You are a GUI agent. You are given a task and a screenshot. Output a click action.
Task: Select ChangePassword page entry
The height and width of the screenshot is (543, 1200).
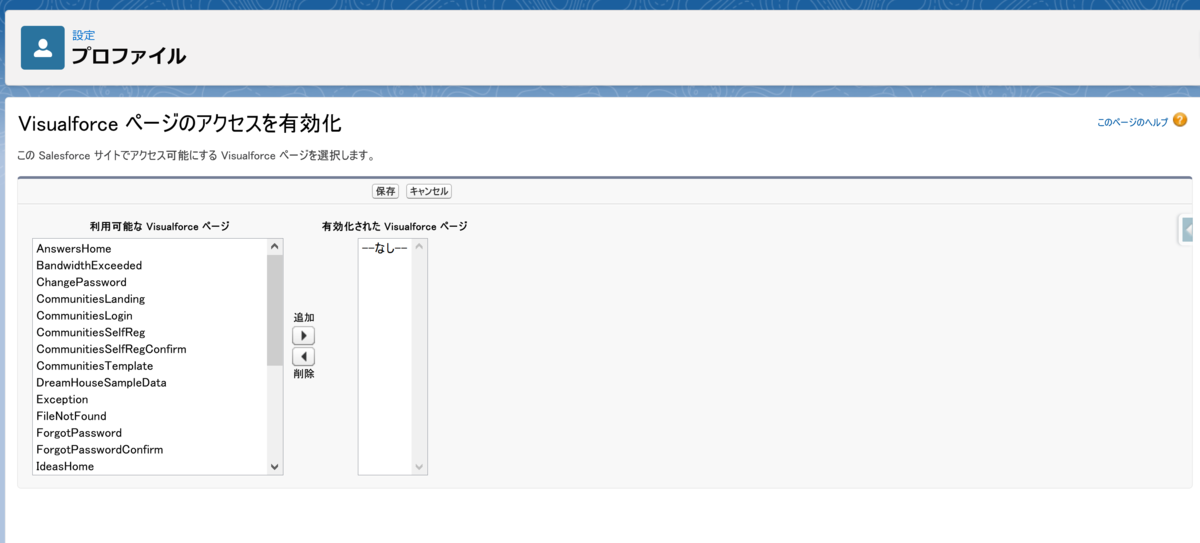(x=150, y=282)
